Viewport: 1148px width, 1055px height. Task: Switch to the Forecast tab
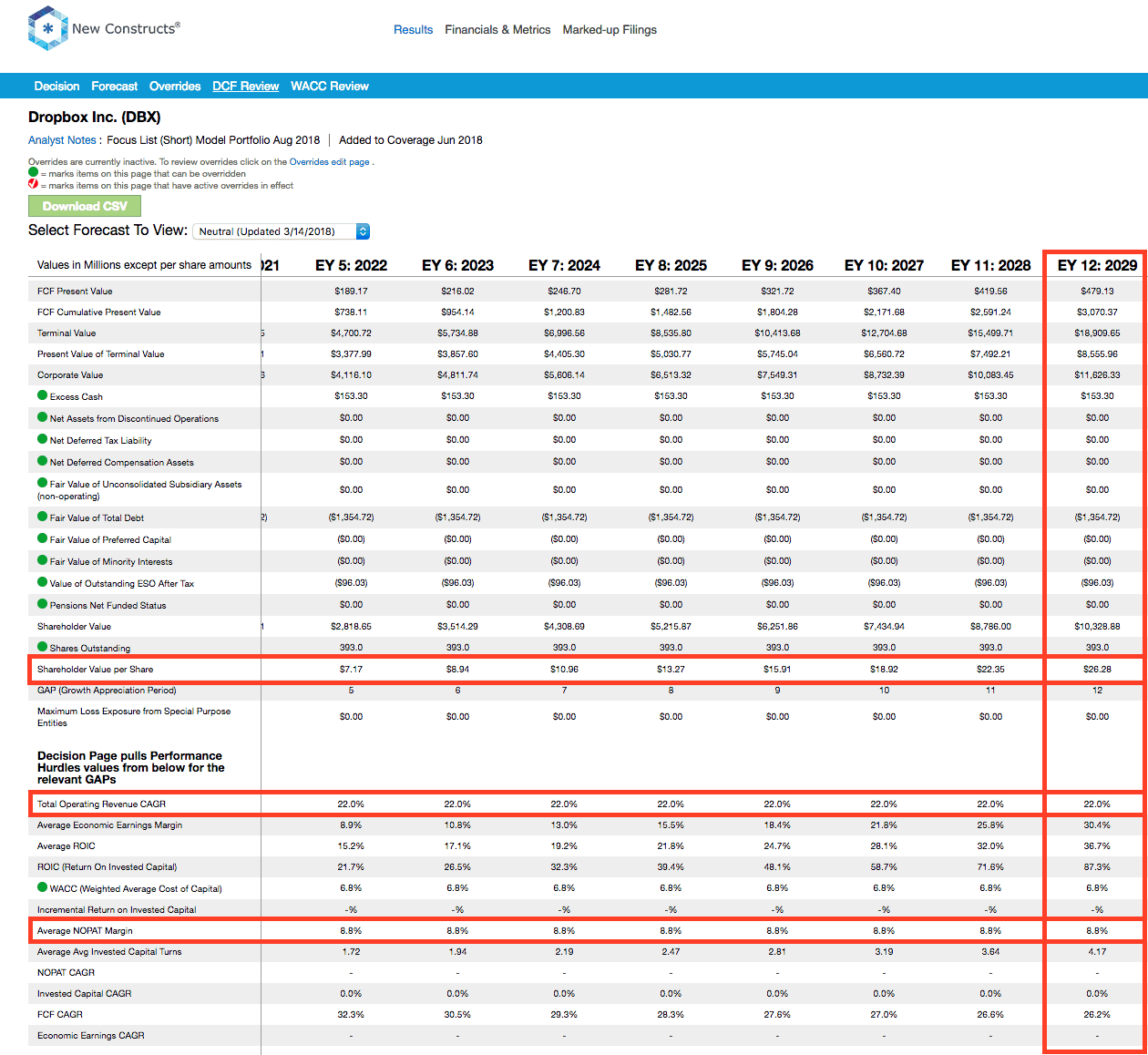pyautogui.click(x=114, y=87)
